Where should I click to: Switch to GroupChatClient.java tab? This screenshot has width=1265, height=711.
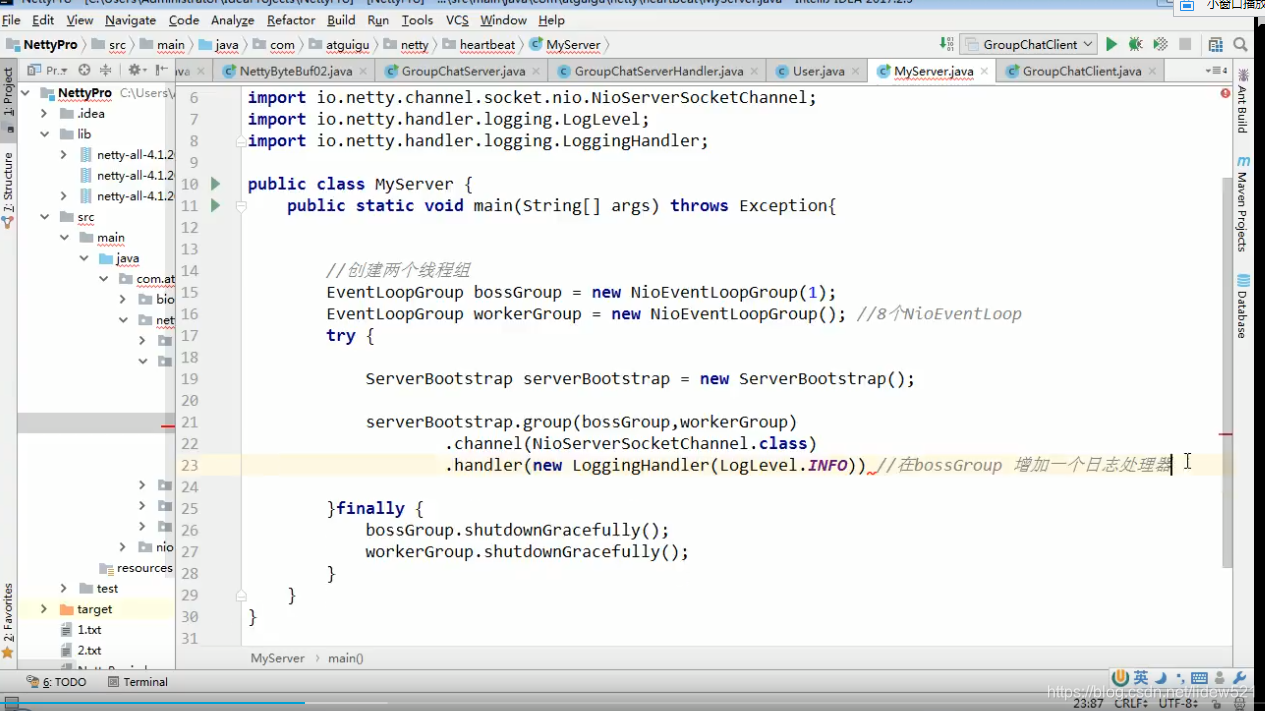pos(1081,71)
